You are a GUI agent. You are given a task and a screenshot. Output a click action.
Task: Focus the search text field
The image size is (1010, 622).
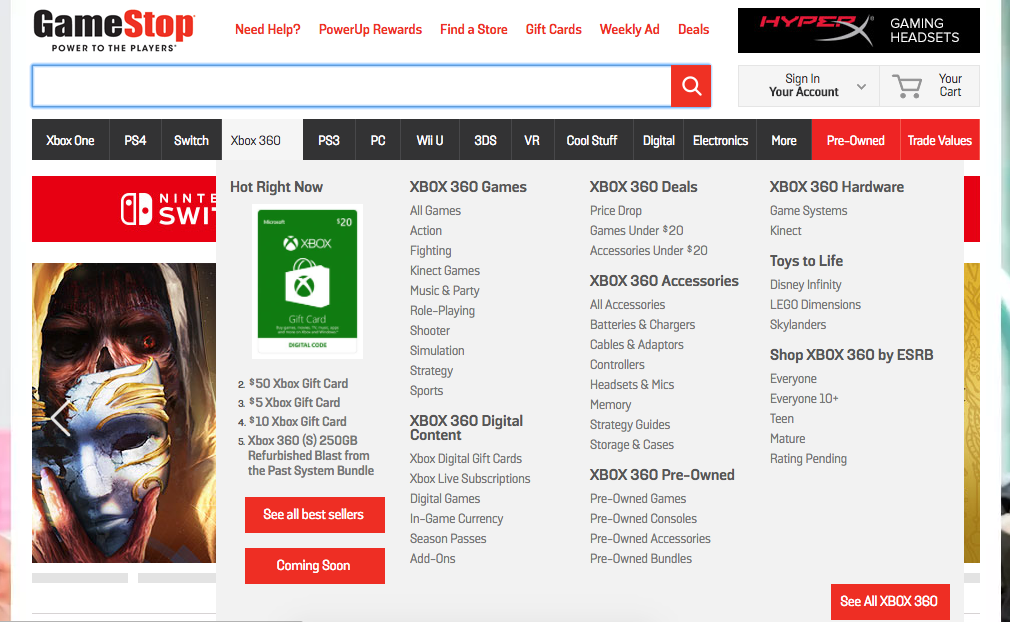[351, 86]
